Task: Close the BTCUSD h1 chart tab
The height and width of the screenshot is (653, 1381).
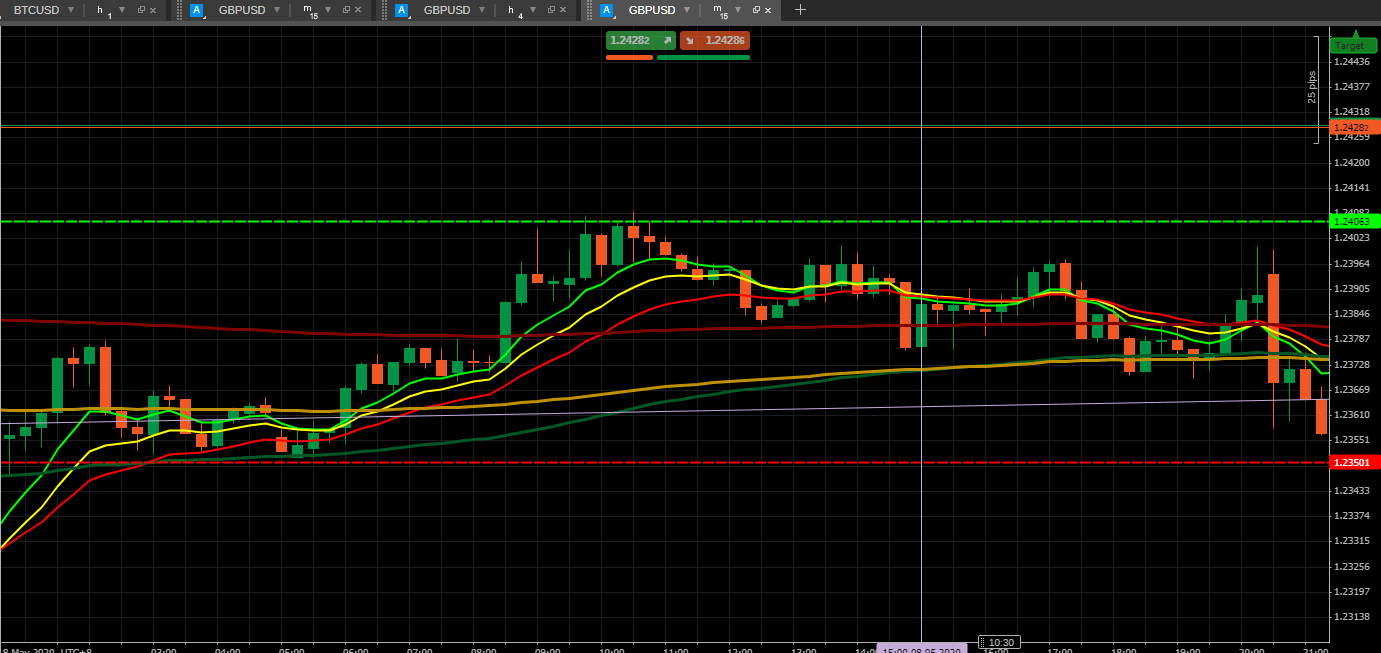Action: point(153,10)
